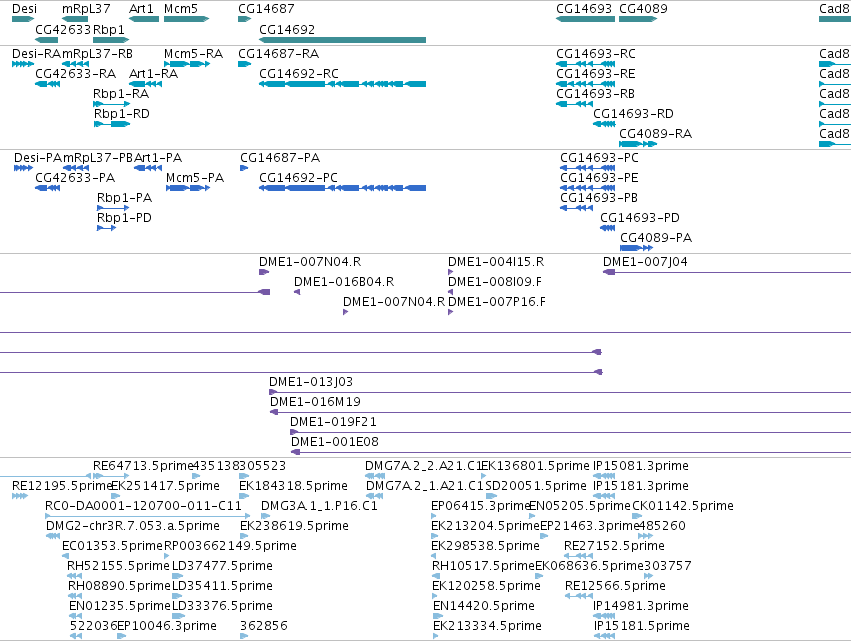Click the CG14693-RC transcript label

(x=596, y=54)
